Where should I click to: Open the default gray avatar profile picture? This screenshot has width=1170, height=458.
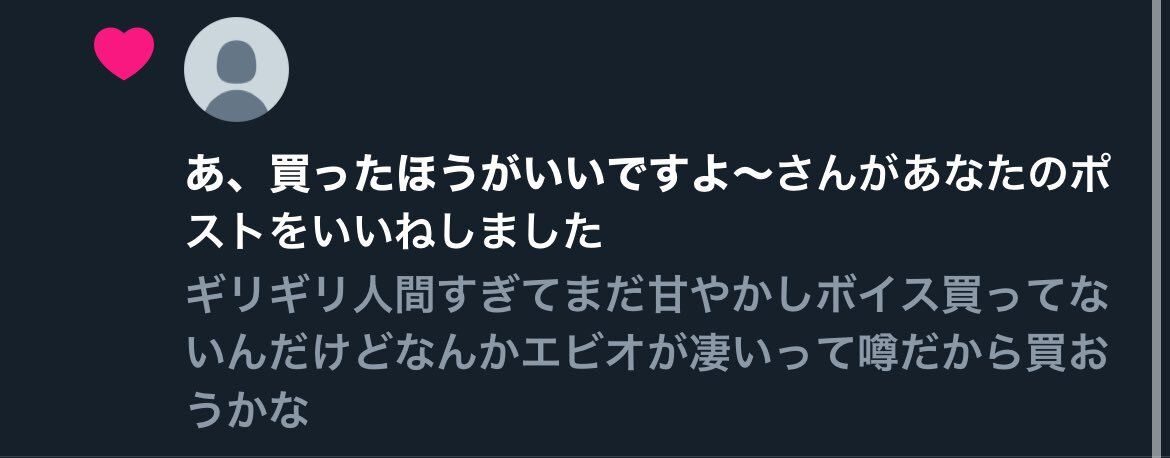click(x=236, y=69)
